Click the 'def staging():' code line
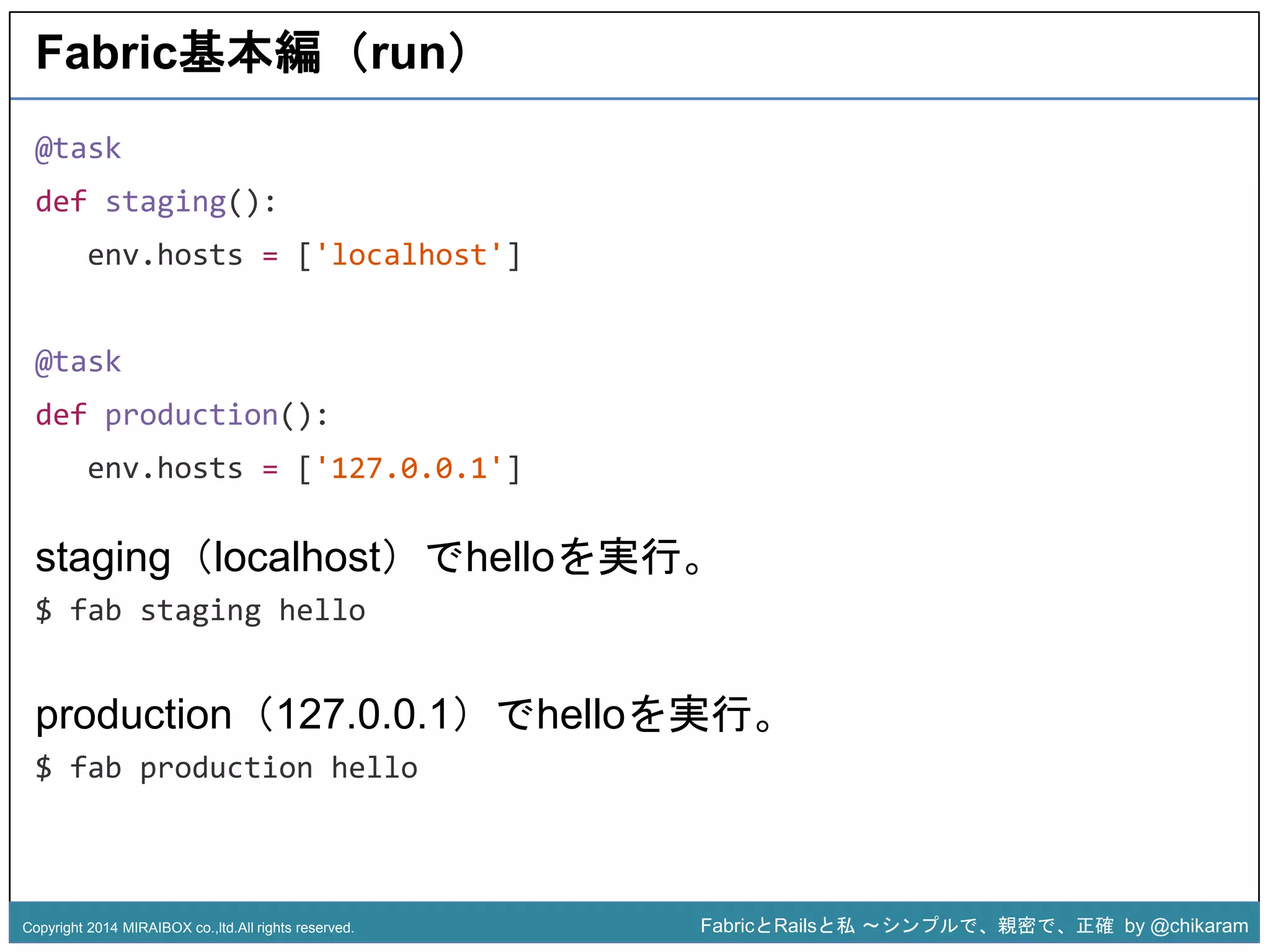The height and width of the screenshot is (952, 1270). [x=156, y=202]
